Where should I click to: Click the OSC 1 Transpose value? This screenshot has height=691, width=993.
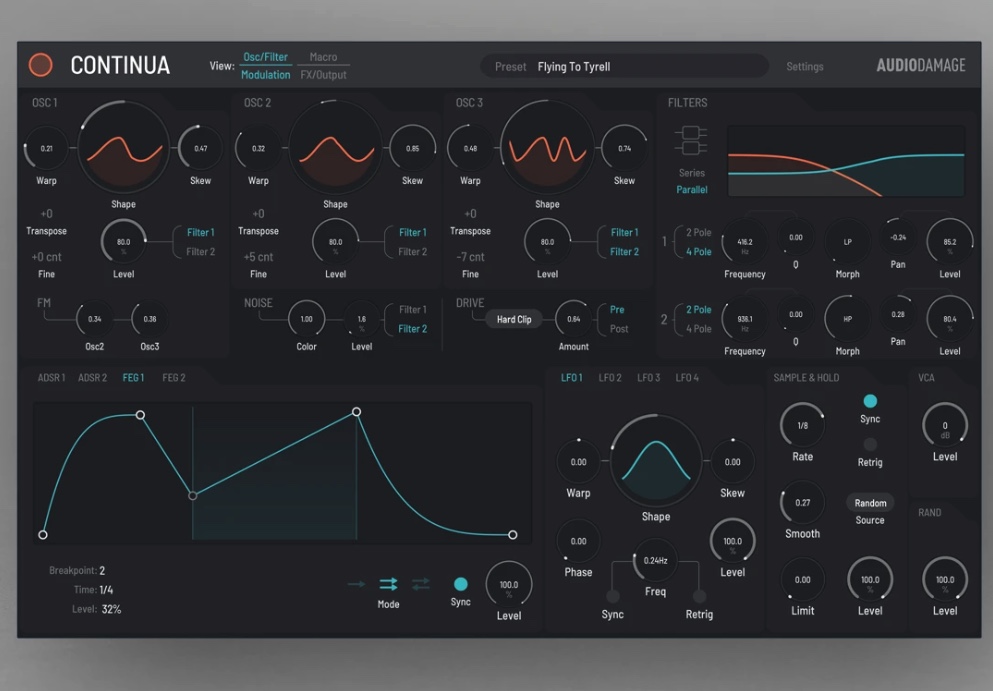point(46,214)
